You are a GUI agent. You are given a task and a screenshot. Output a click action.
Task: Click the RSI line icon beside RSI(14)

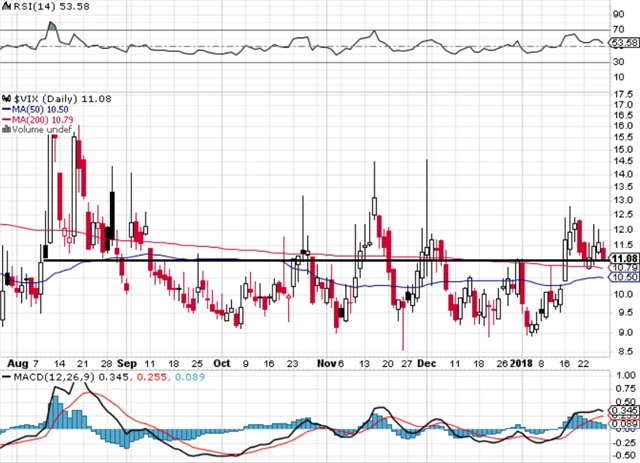(8, 7)
